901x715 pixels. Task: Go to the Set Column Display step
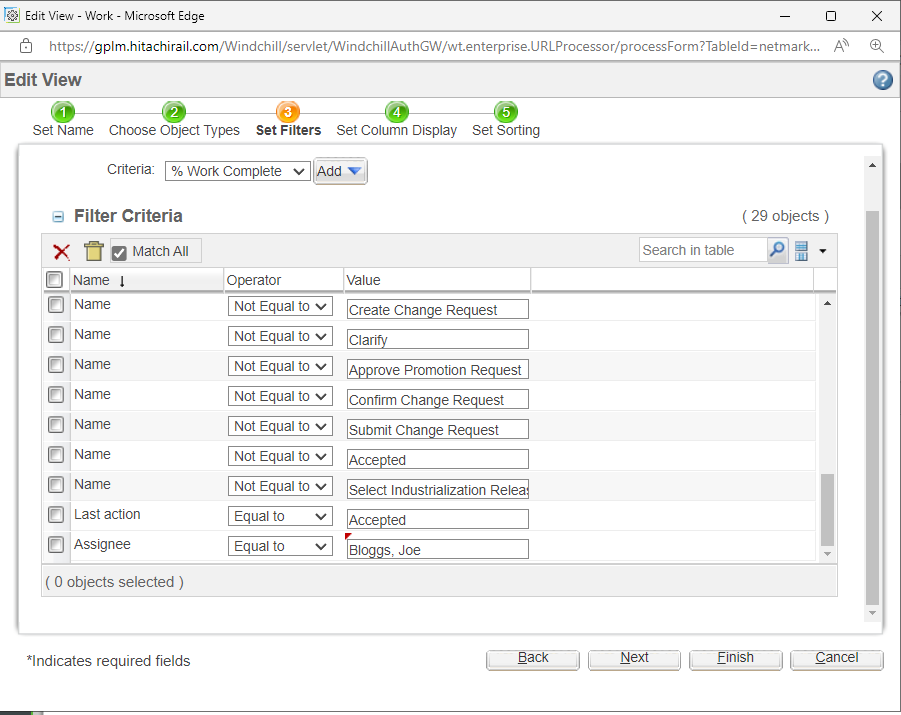tap(397, 113)
